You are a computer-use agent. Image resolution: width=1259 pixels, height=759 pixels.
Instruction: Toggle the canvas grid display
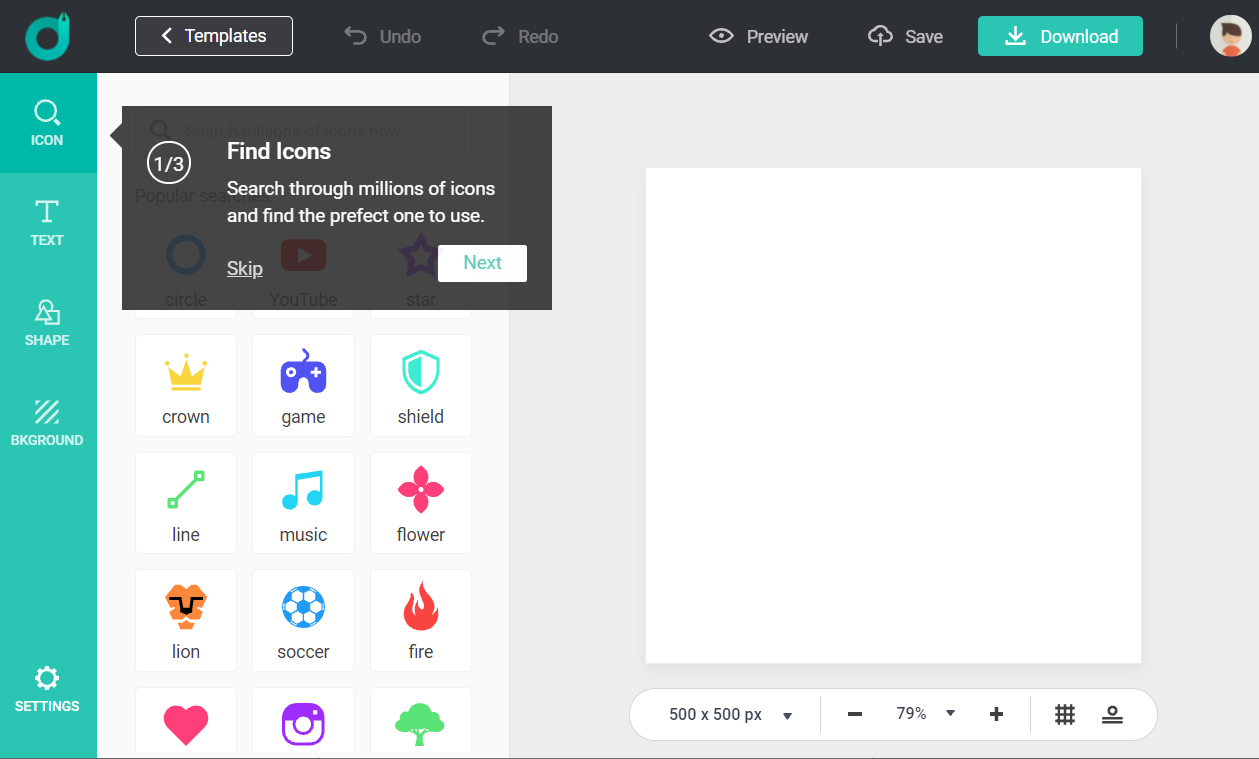point(1065,714)
